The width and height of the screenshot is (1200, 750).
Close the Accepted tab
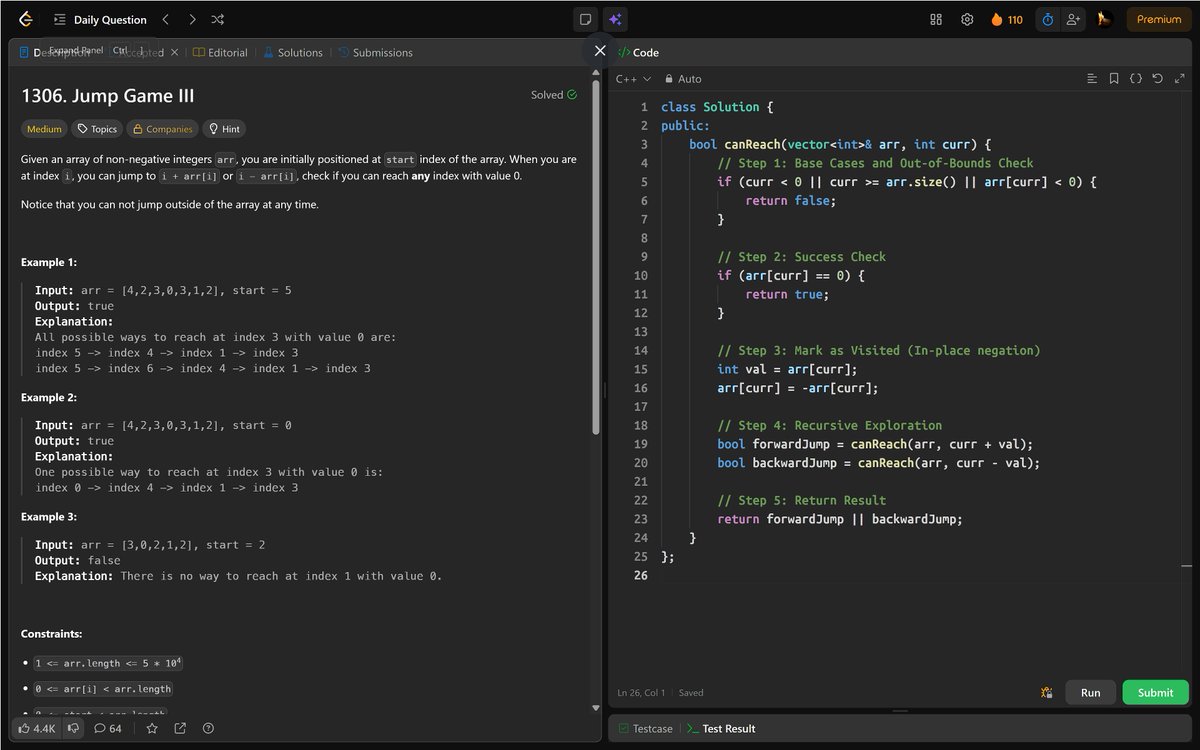(174, 52)
